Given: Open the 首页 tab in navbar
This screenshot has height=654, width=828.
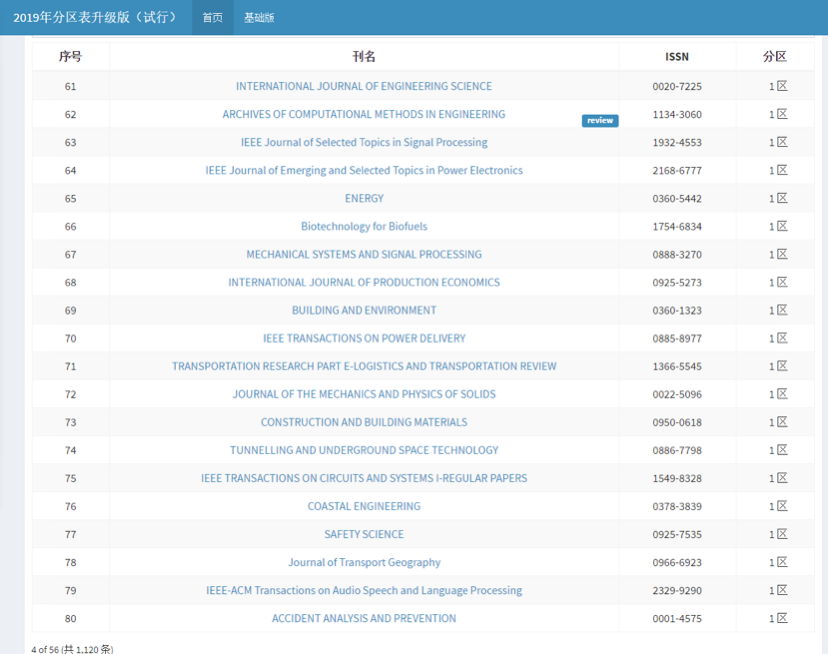Looking at the screenshot, I should [212, 17].
